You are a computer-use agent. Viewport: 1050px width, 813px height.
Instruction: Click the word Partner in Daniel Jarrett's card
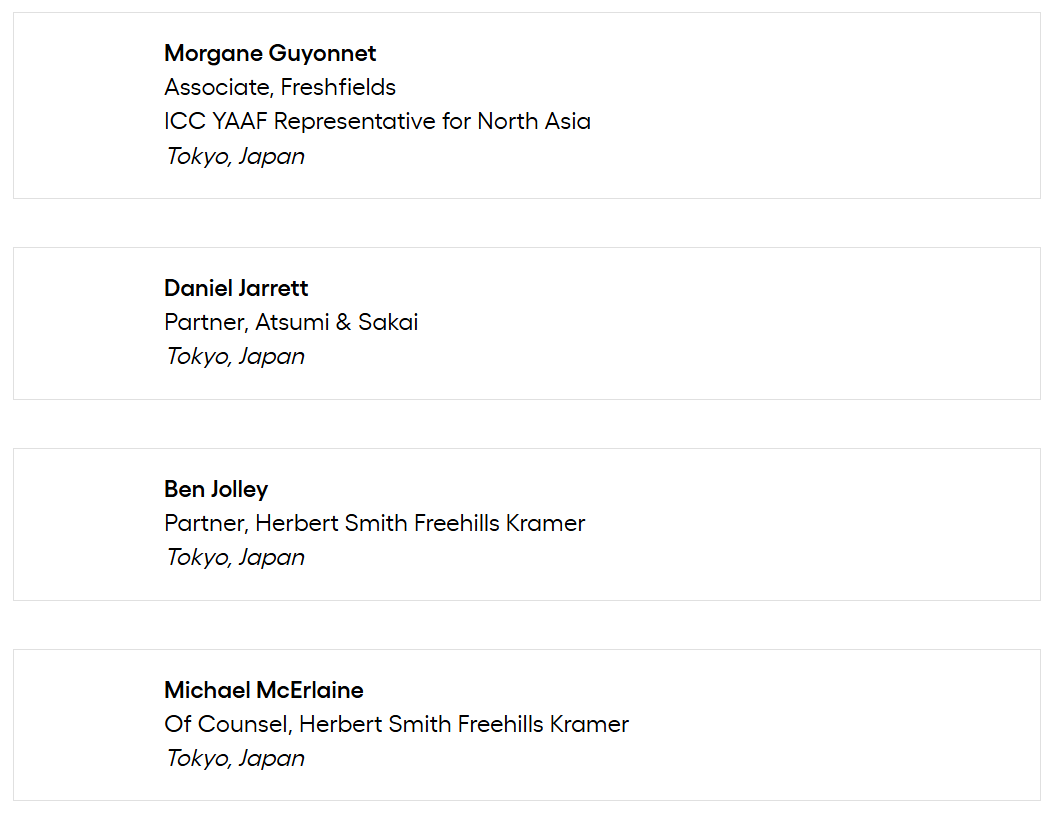pos(204,322)
